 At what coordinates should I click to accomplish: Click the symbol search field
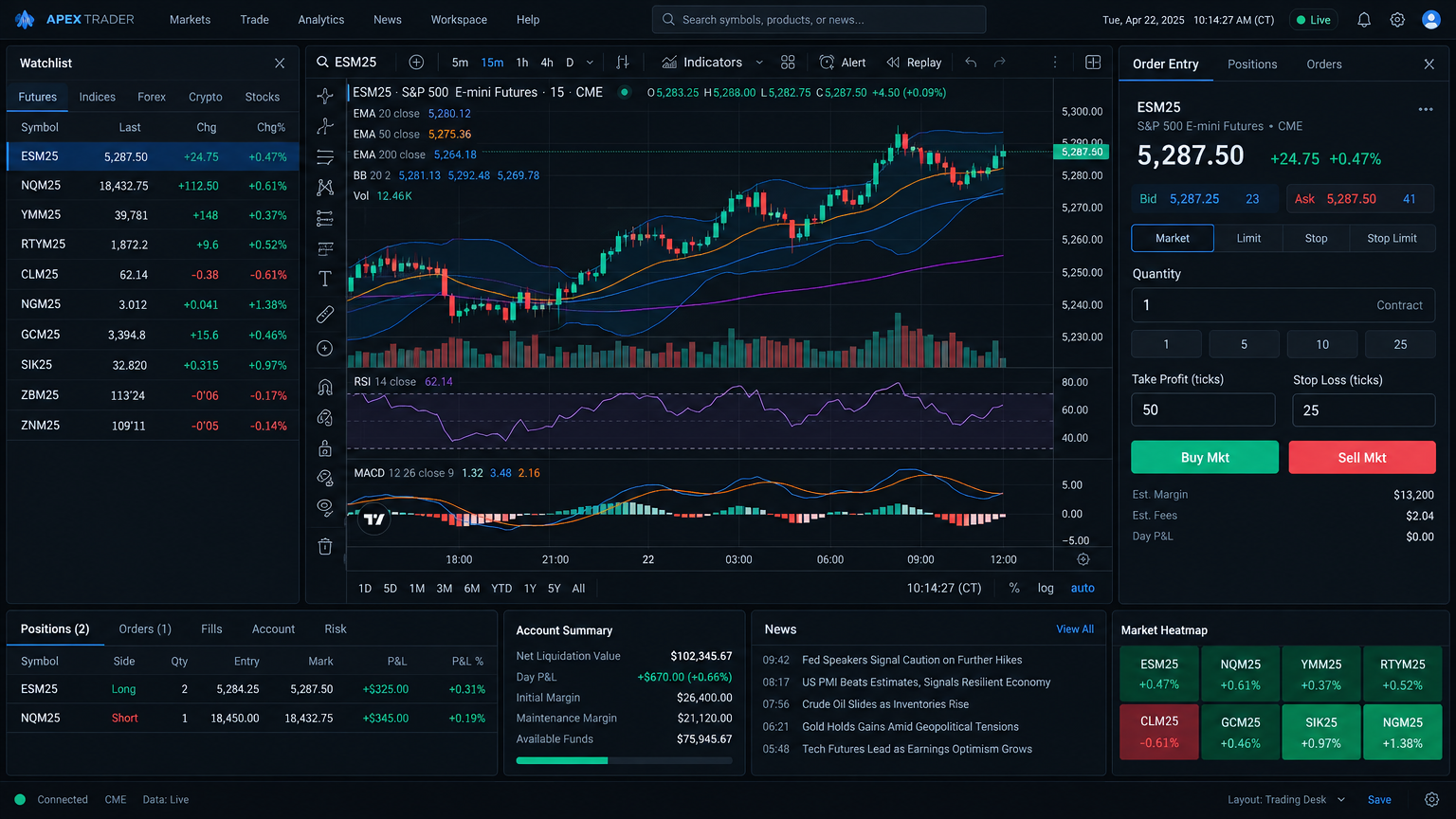click(x=819, y=20)
